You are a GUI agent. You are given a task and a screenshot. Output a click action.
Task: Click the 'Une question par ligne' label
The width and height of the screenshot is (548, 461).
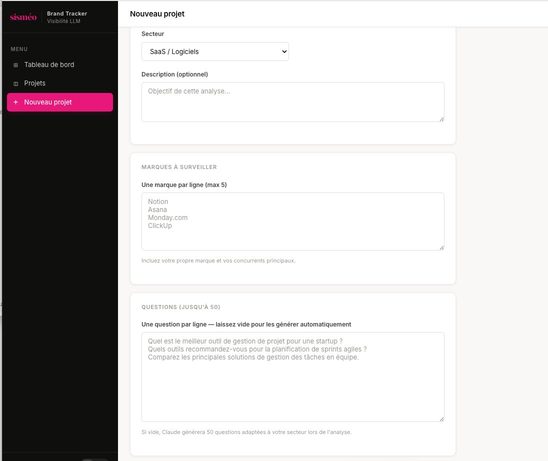pyautogui.click(x=246, y=324)
